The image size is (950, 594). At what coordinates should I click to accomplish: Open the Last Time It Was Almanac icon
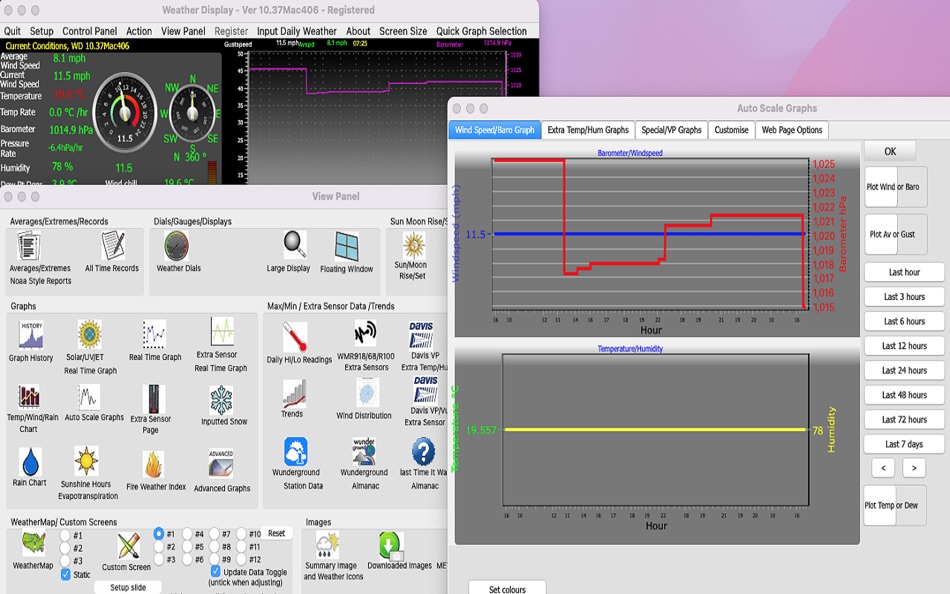(x=424, y=452)
